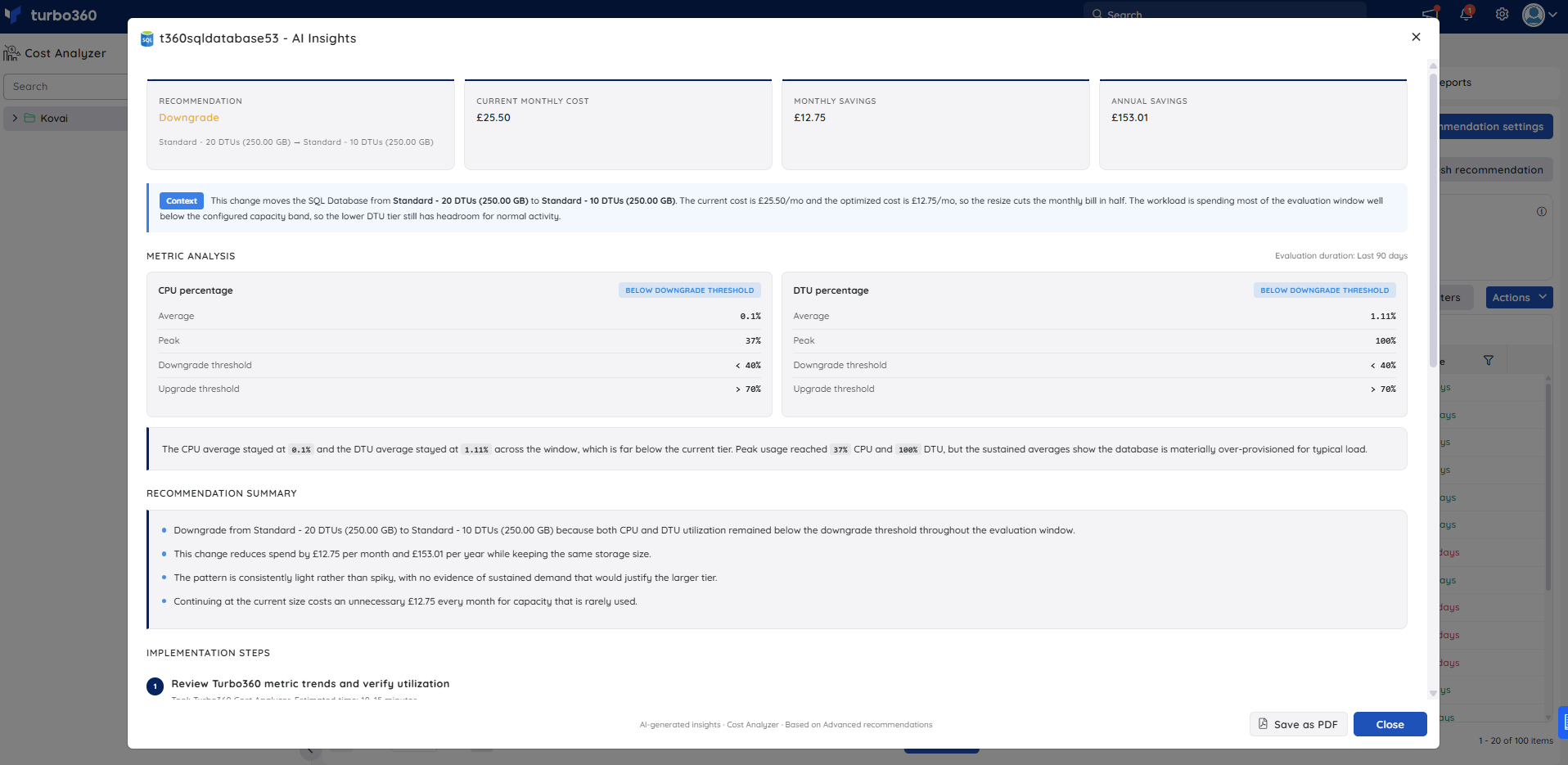Image resolution: width=1568 pixels, height=765 pixels.
Task: Click Monthly Savings value £12.75
Action: 809,118
